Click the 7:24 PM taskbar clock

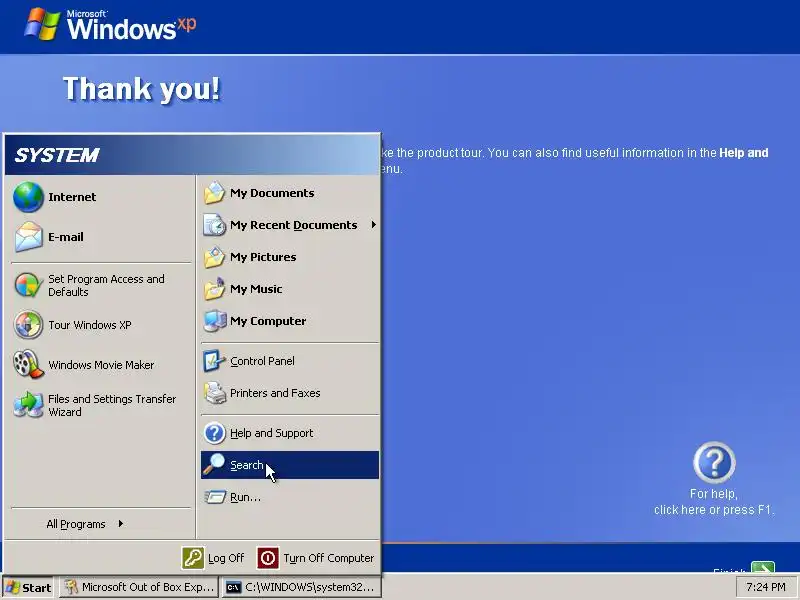[766, 587]
